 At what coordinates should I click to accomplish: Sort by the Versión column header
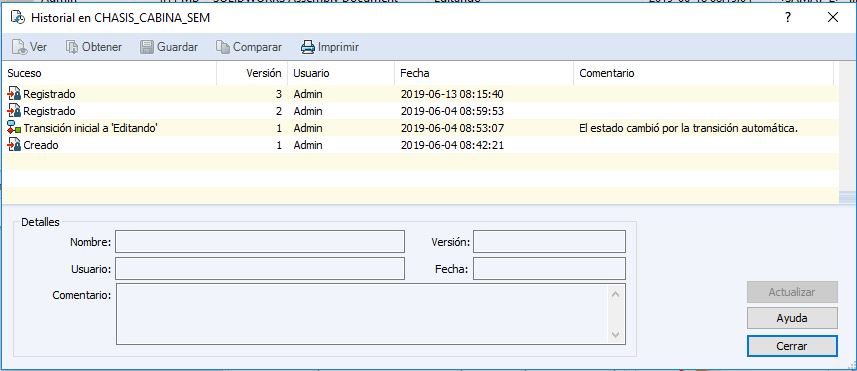click(251, 73)
